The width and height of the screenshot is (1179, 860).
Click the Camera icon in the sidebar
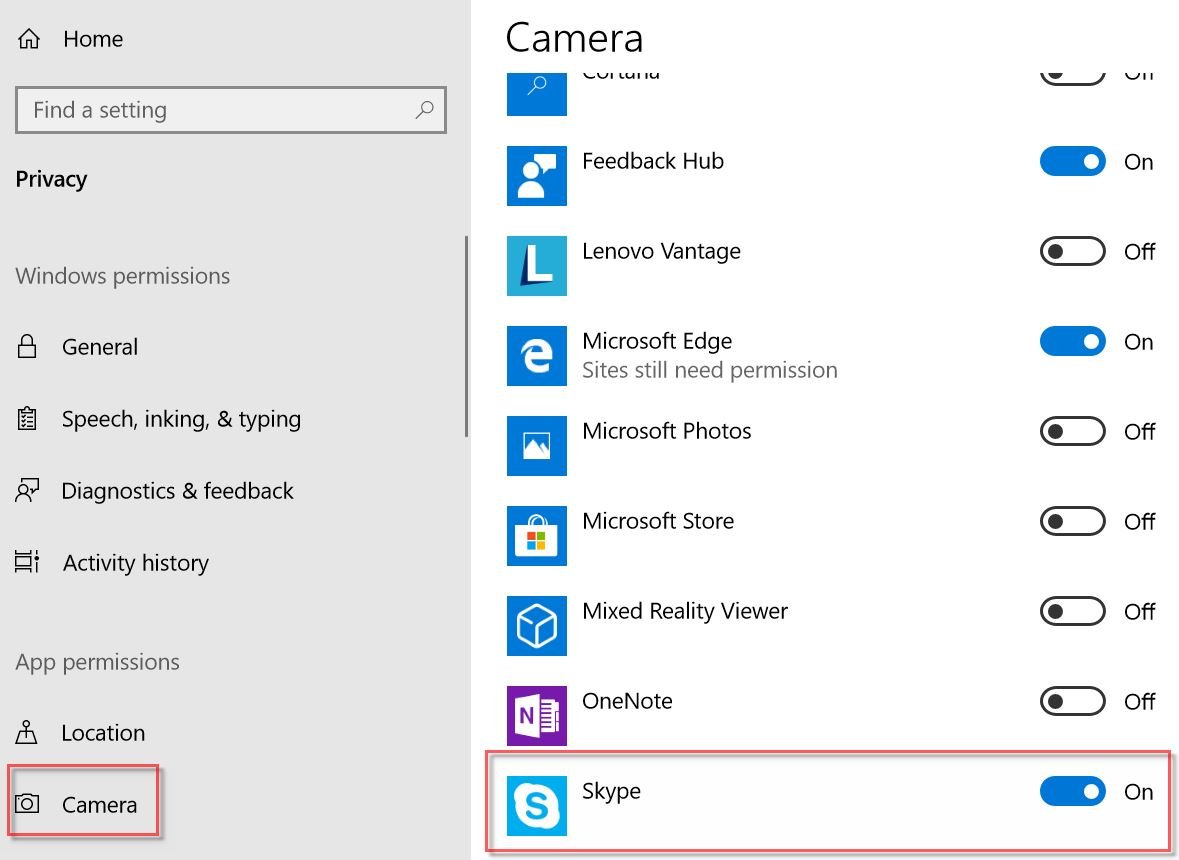point(27,804)
